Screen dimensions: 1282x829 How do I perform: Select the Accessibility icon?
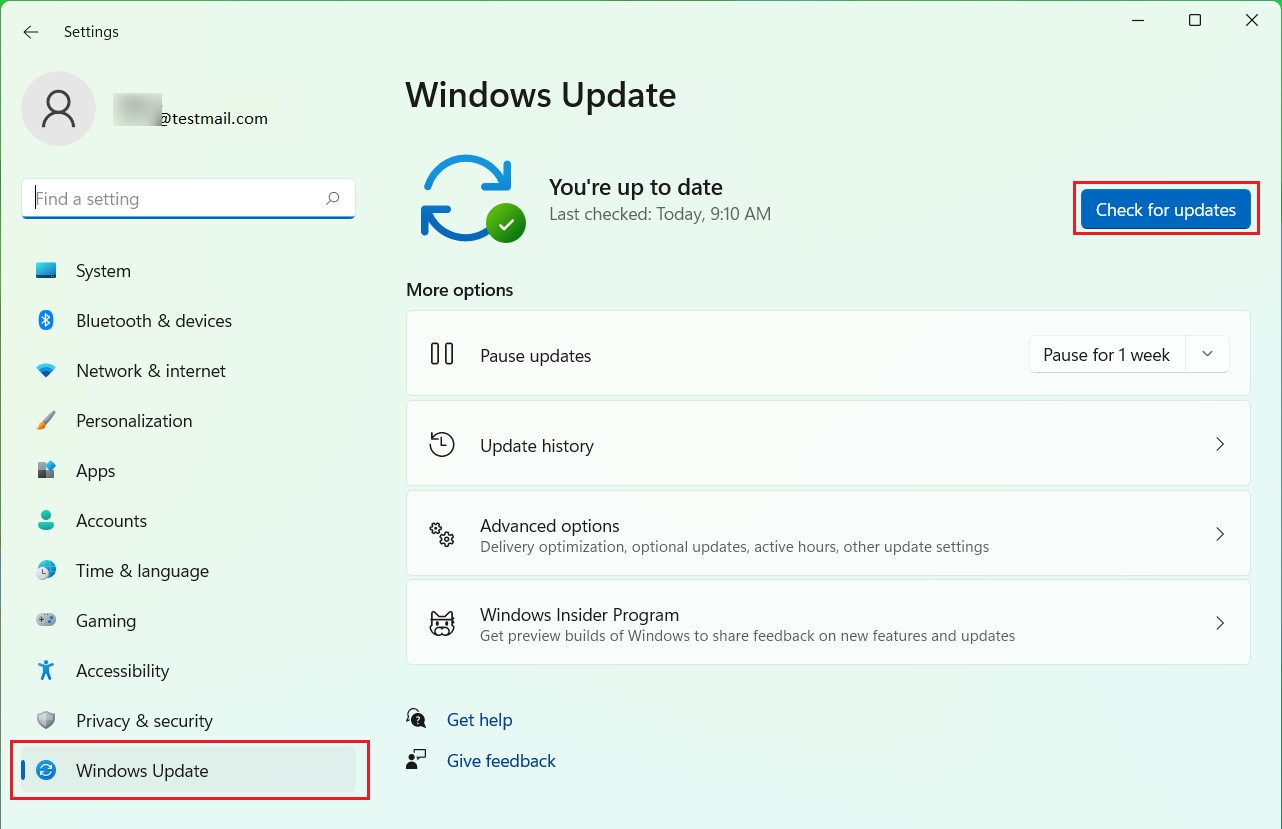46,670
